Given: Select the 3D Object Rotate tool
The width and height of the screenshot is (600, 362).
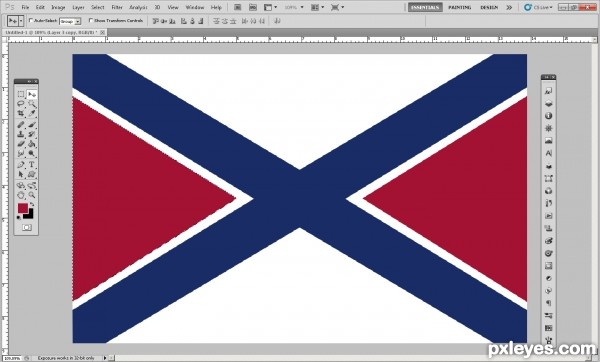Looking at the screenshot, I should [x=21, y=186].
